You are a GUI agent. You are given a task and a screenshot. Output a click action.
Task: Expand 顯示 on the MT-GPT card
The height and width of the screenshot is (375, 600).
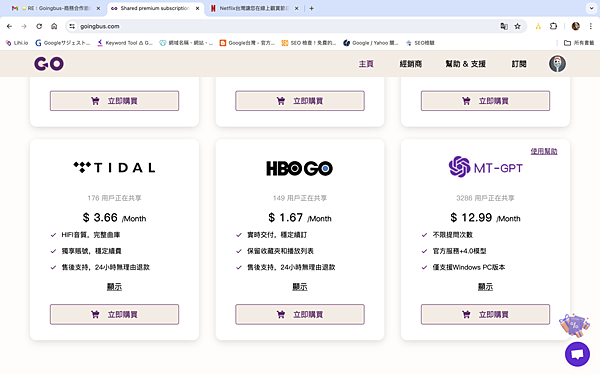tap(485, 286)
